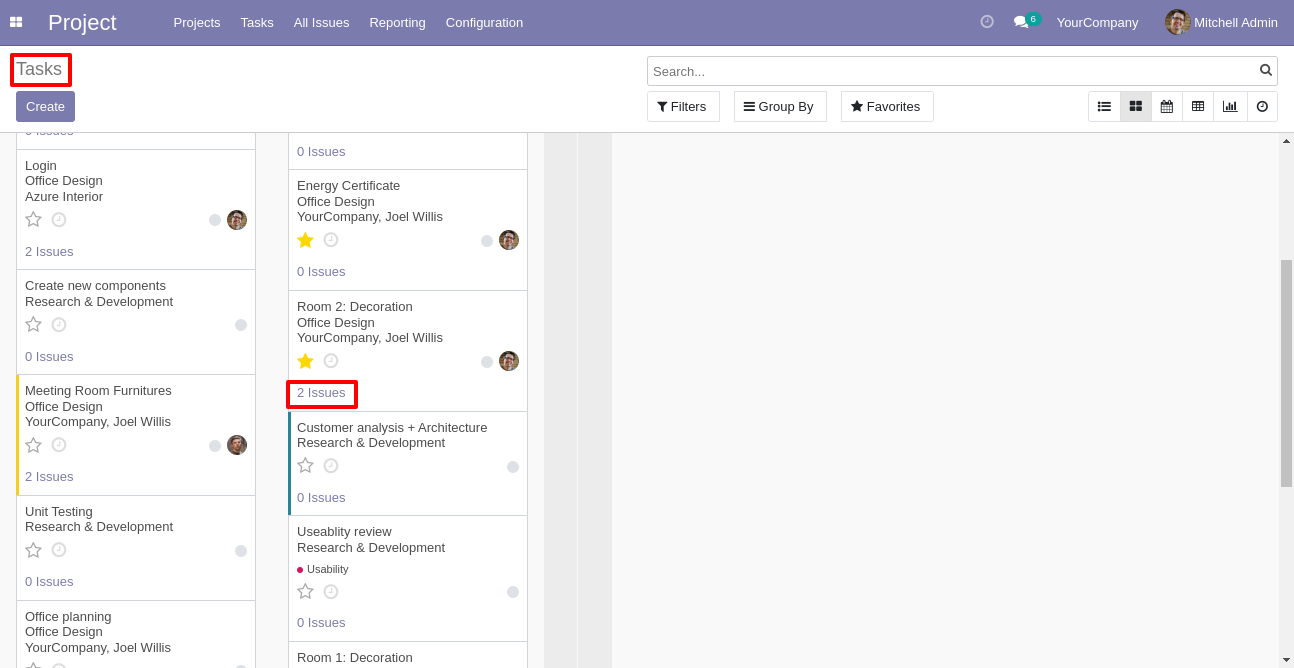Open activity clock on Useablity review

coord(331,592)
